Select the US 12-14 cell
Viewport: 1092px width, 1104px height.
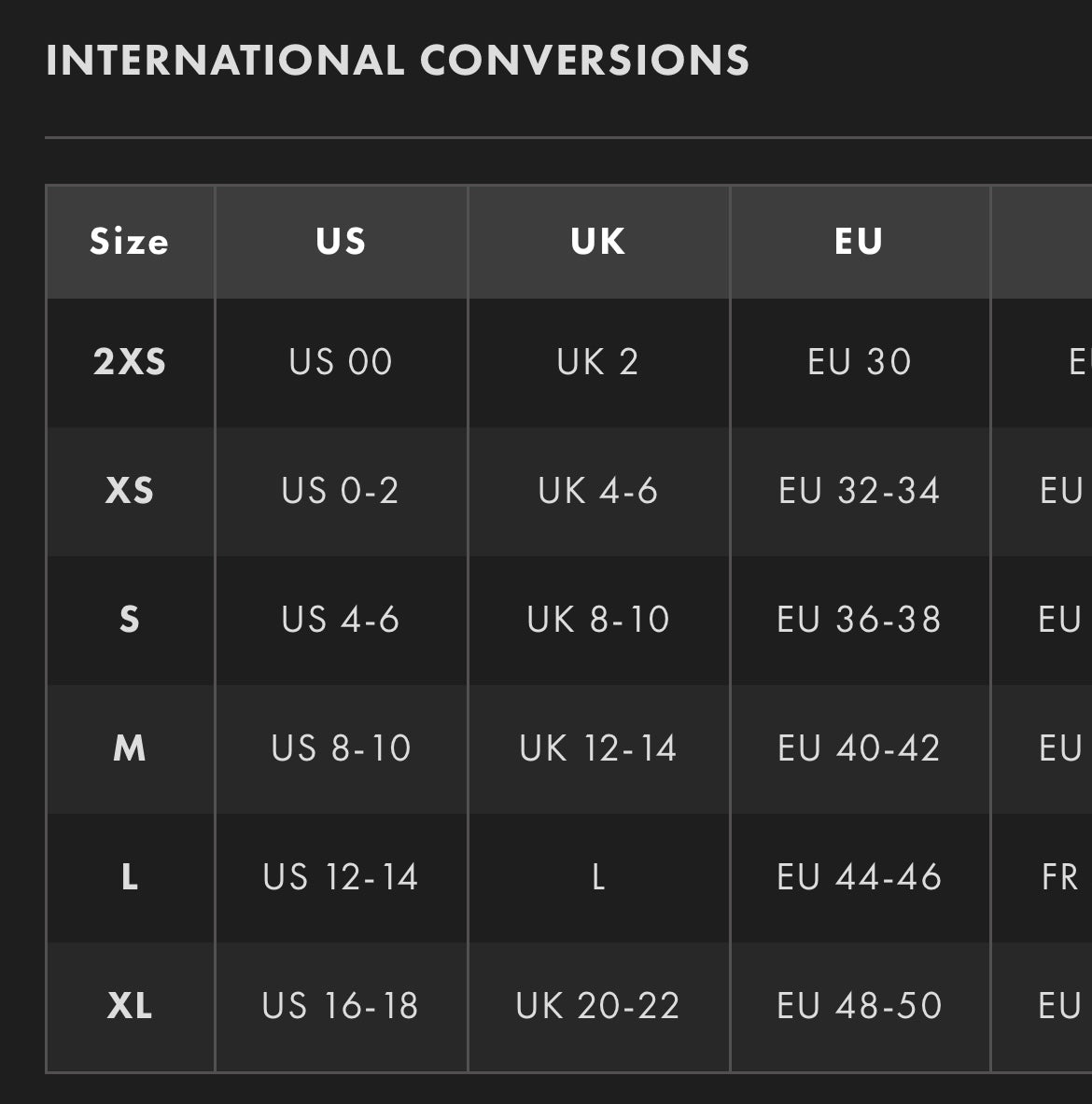pyautogui.click(x=341, y=877)
